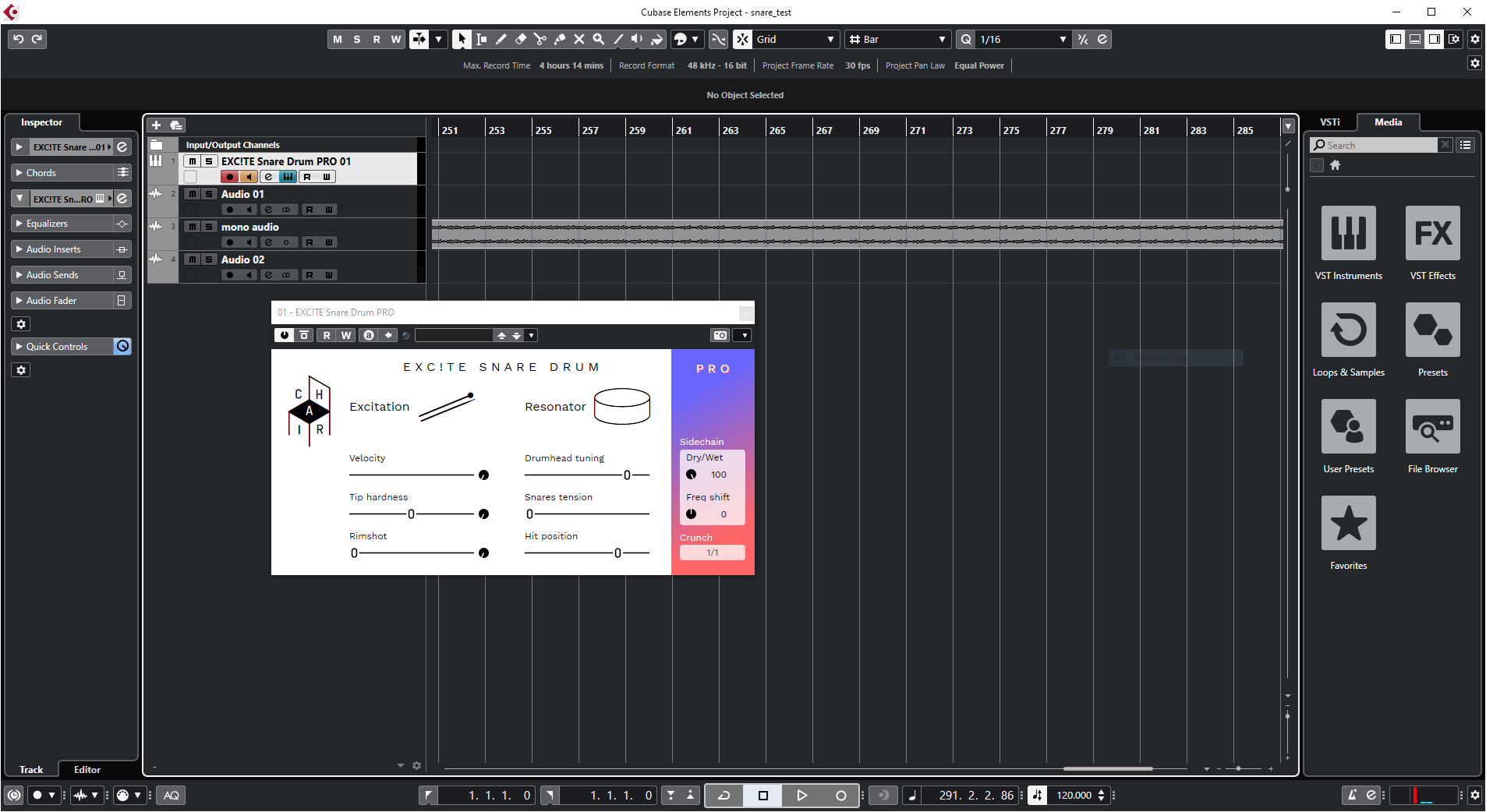Switch to the Track tab
This screenshot has height=812, width=1486.
point(31,770)
